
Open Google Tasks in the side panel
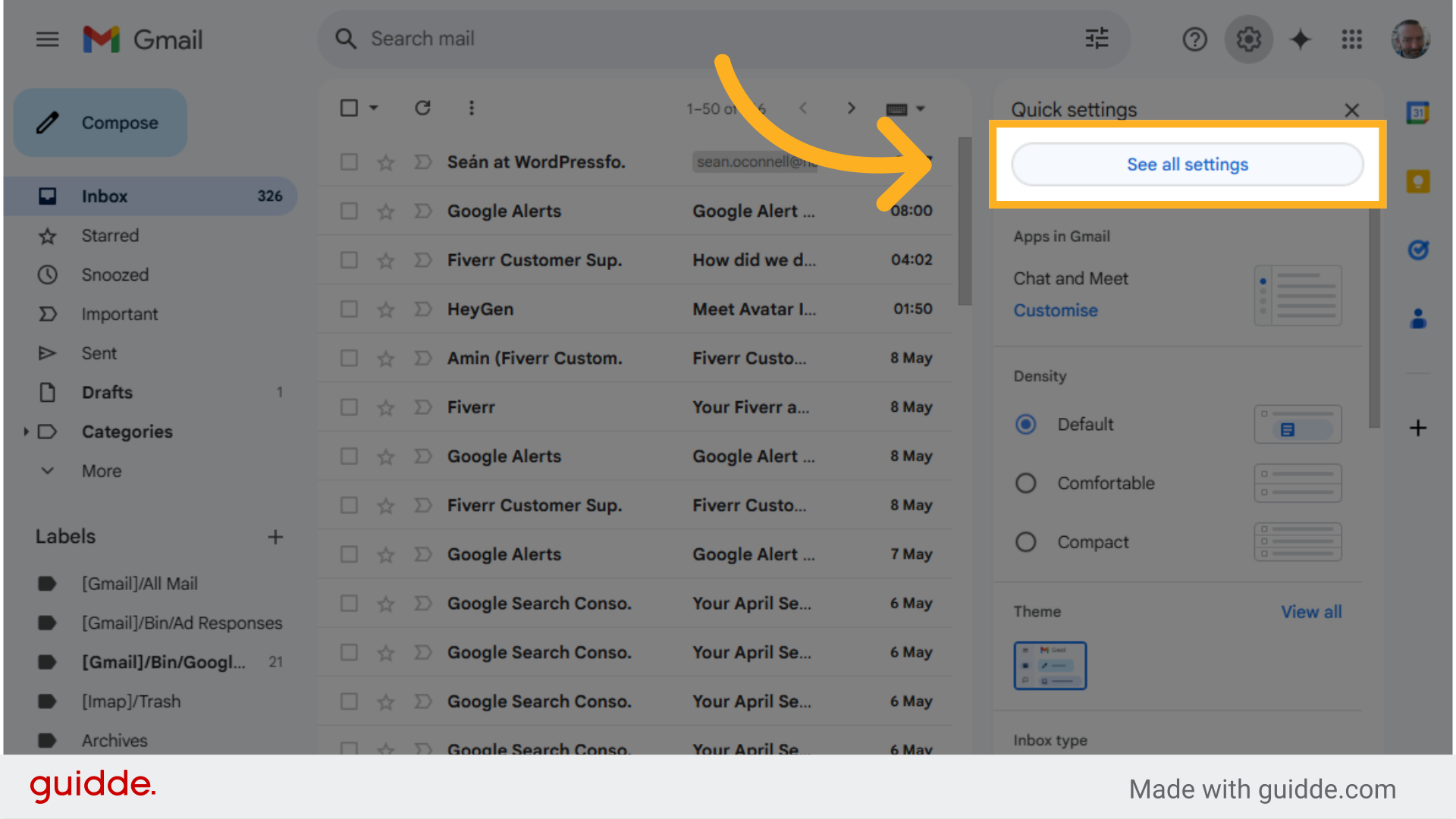(1419, 249)
